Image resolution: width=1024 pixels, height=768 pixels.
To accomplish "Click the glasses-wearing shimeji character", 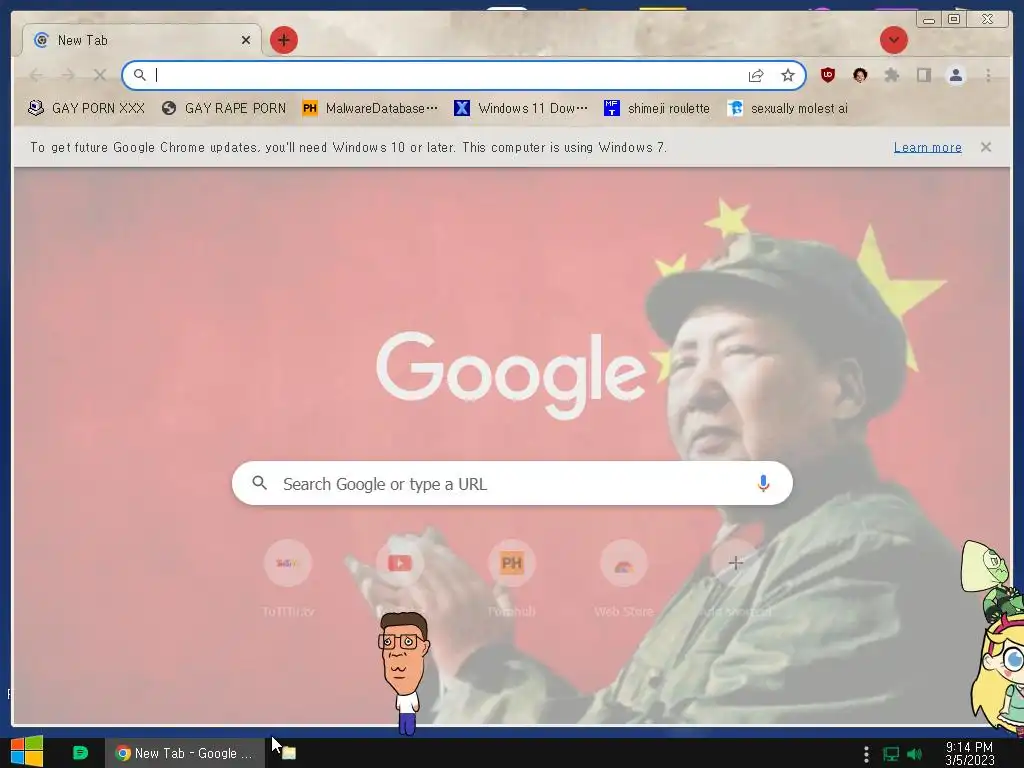I will tap(404, 673).
